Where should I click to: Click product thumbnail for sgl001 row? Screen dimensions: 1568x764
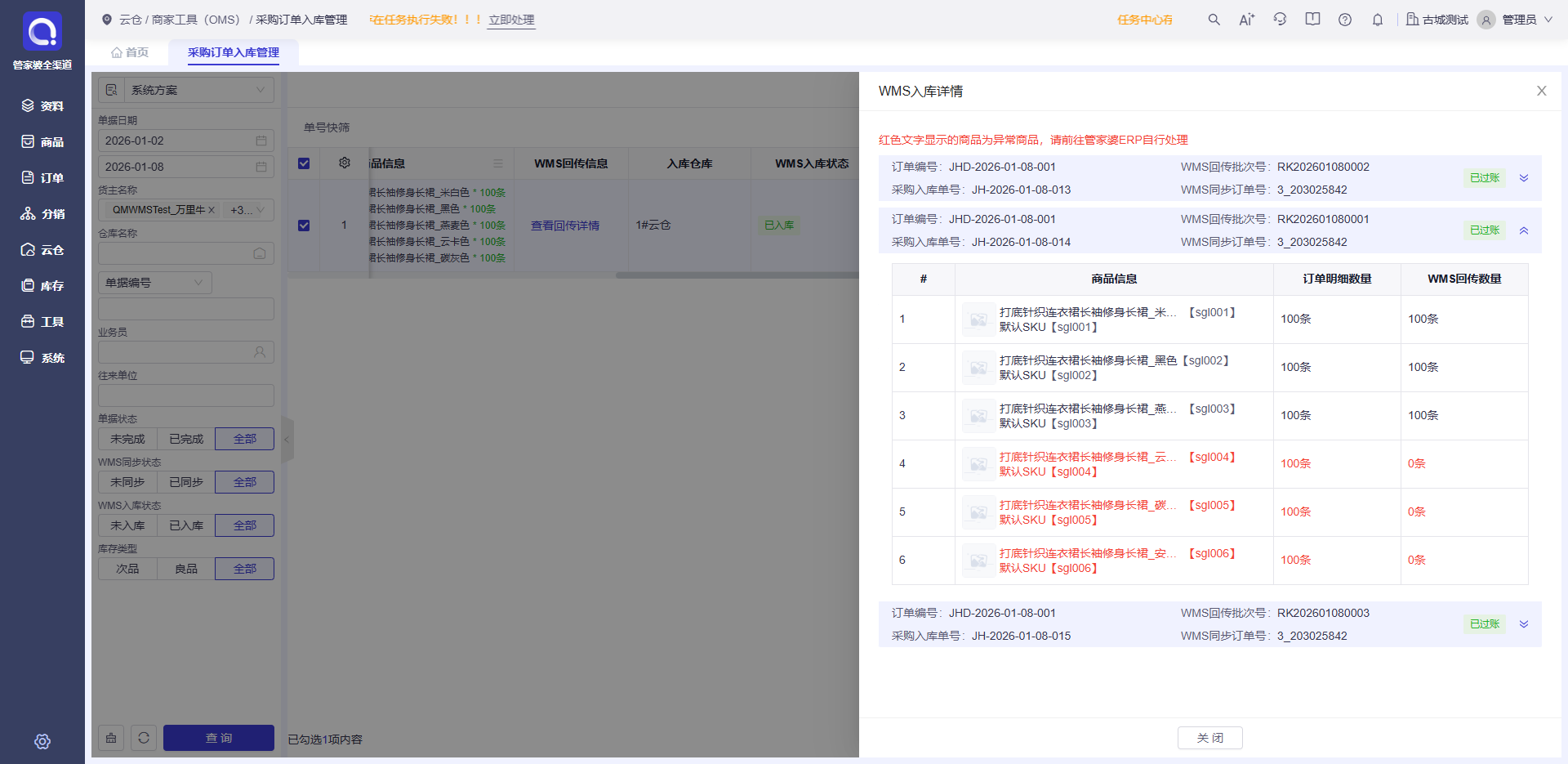(978, 319)
